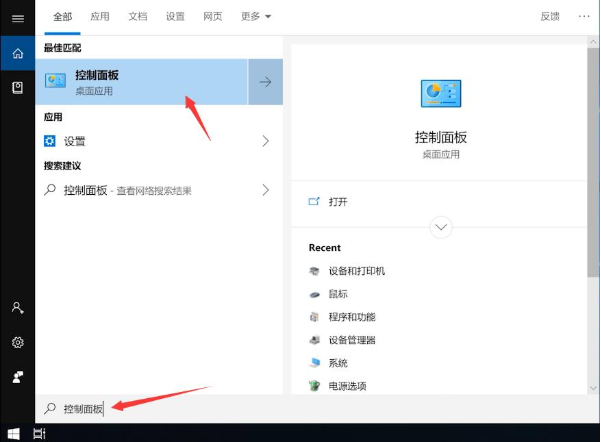The width and height of the screenshot is (601, 442).
Task: Open the 电源选项 icon in Recent
Action: (314, 386)
